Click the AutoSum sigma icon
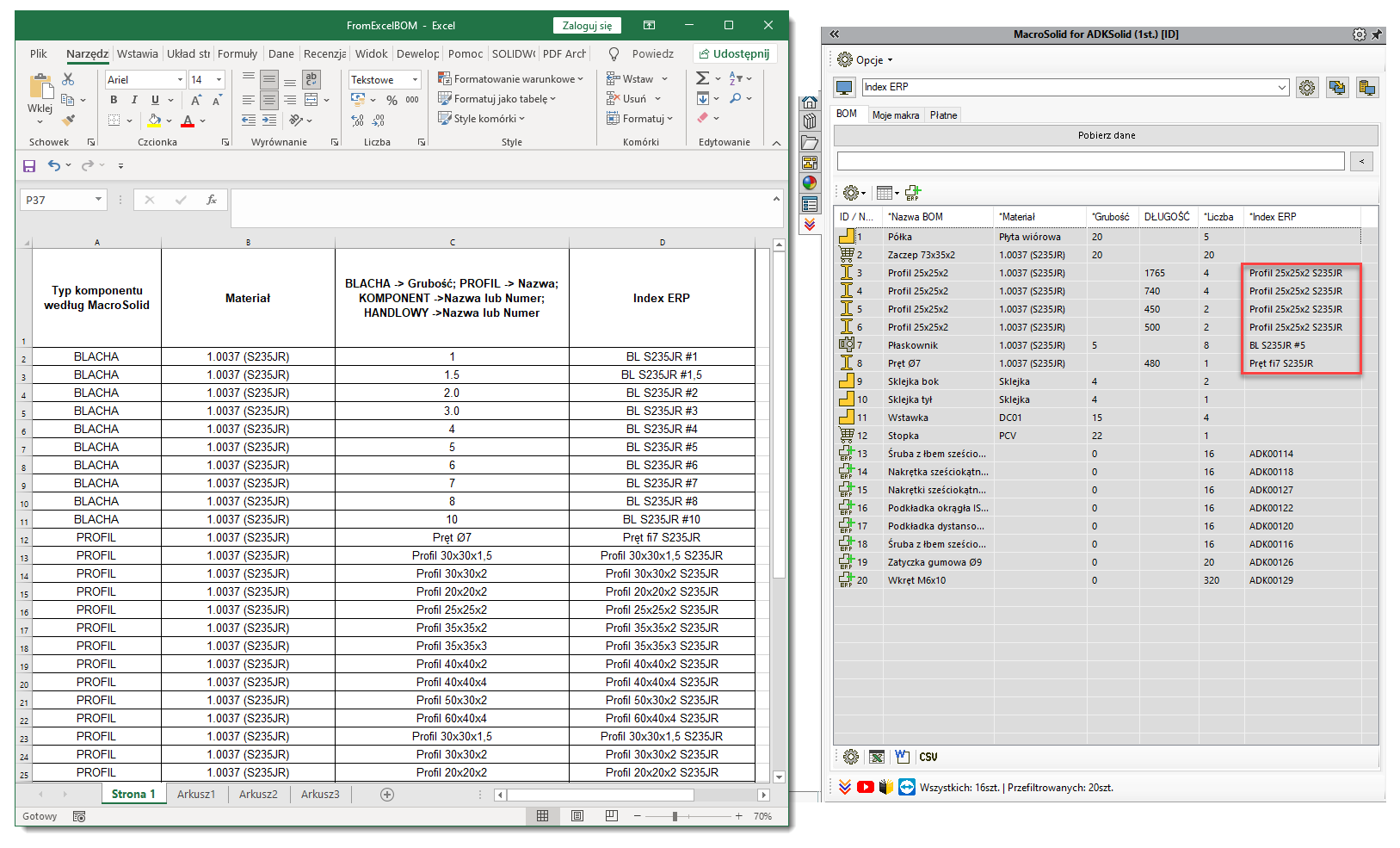1400x848 pixels. (702, 78)
